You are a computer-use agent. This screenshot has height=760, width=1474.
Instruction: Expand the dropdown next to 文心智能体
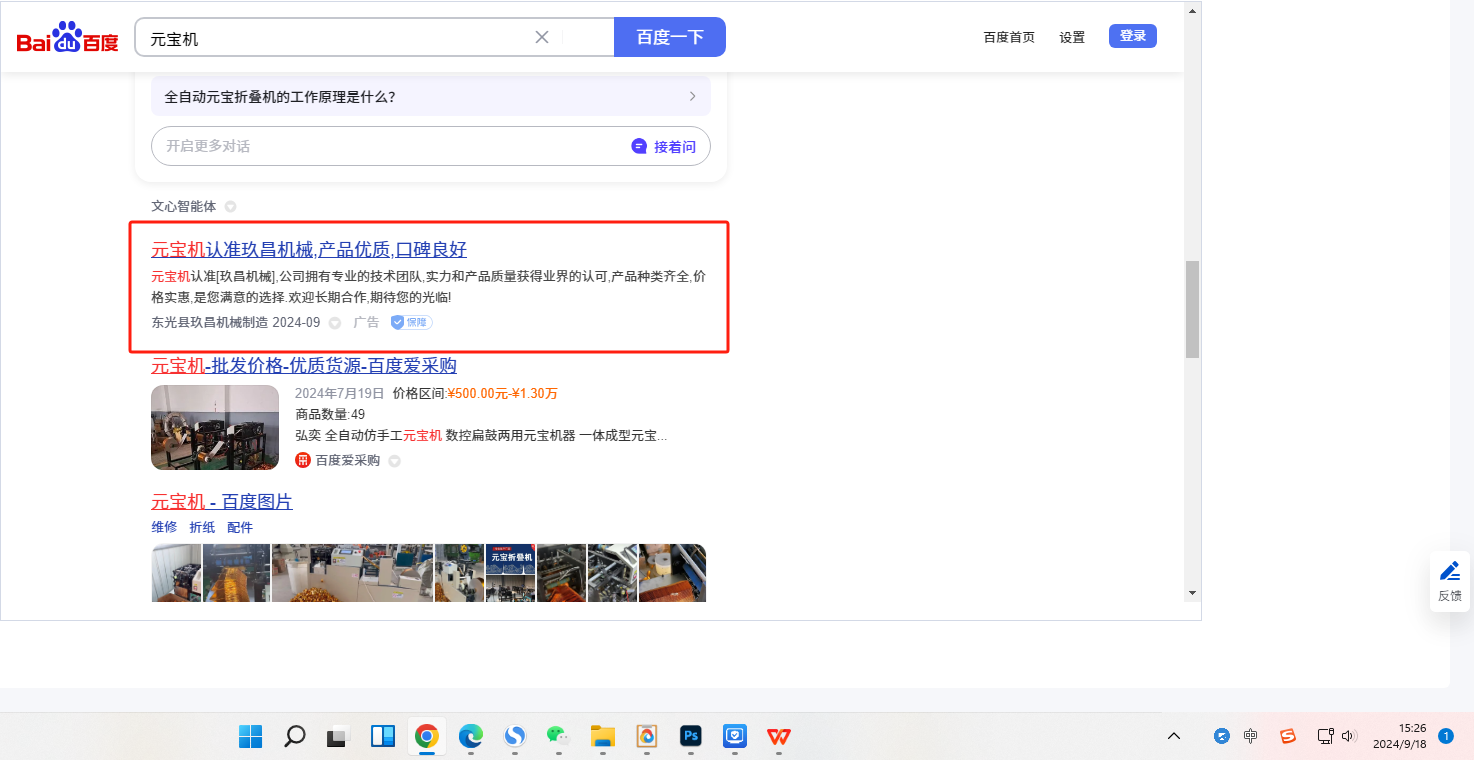[x=230, y=207]
